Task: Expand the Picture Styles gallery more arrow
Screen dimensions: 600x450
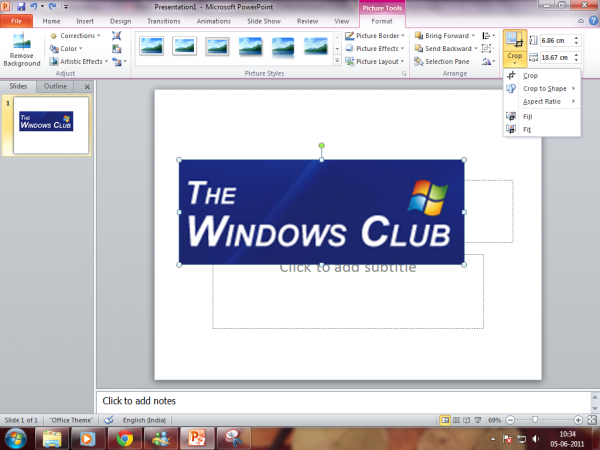Action: [x=337, y=61]
